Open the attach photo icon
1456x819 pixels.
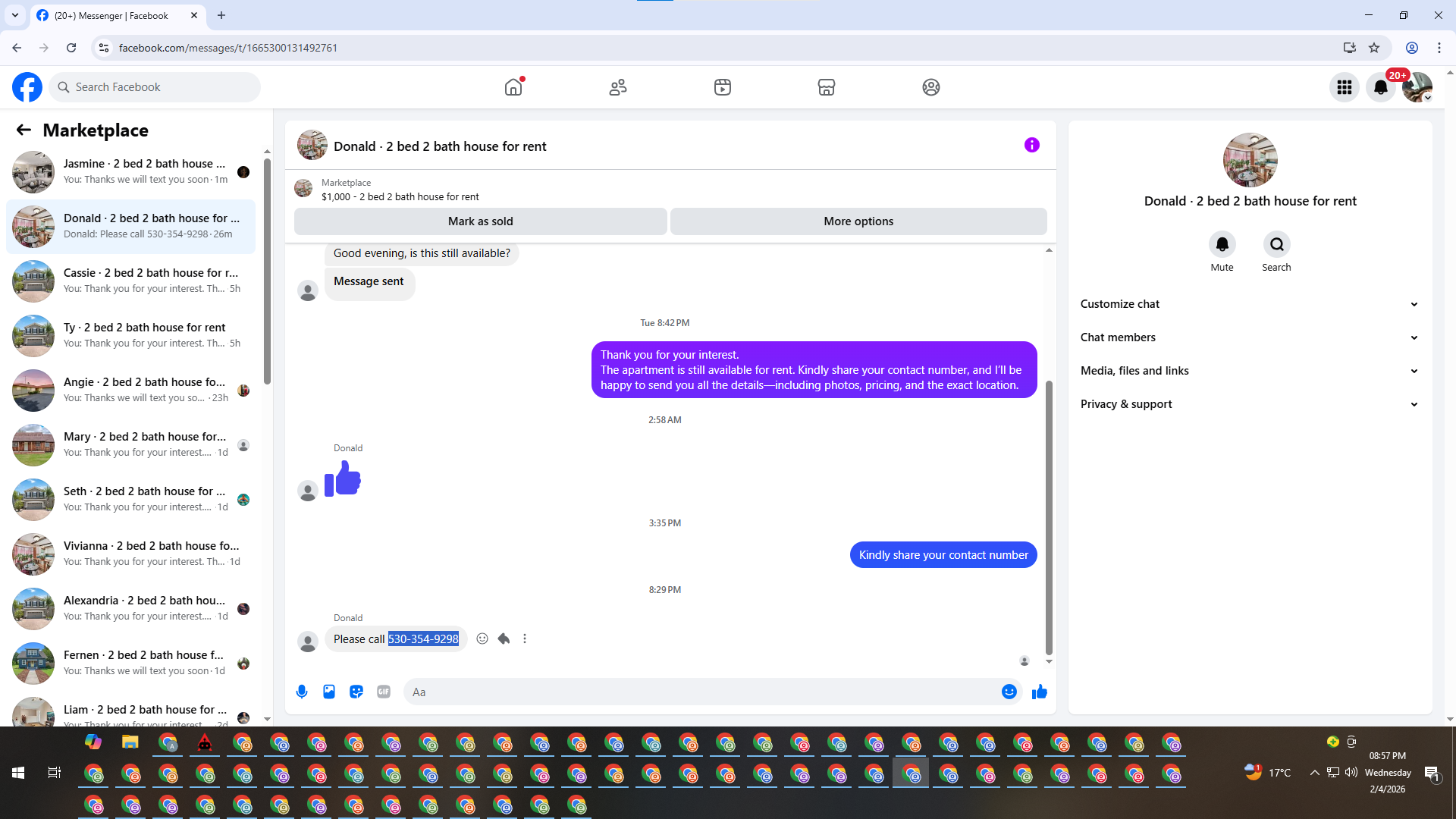(x=329, y=692)
